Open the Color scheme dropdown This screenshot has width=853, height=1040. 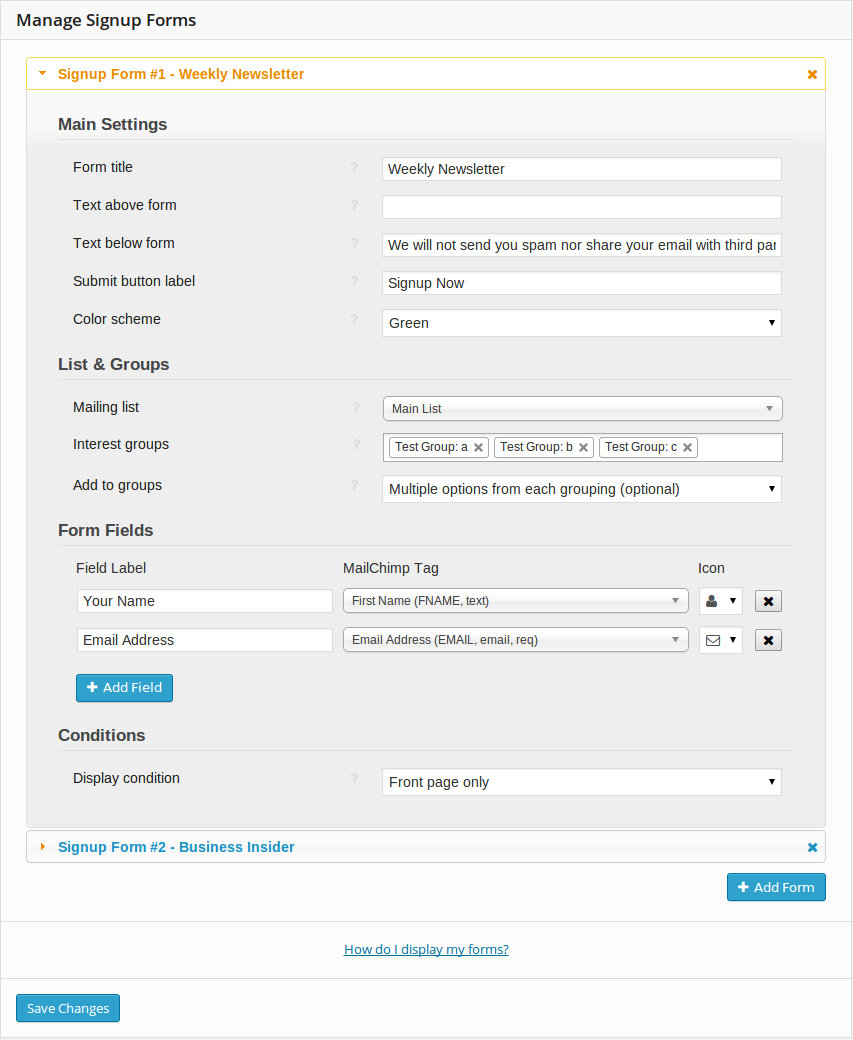582,323
